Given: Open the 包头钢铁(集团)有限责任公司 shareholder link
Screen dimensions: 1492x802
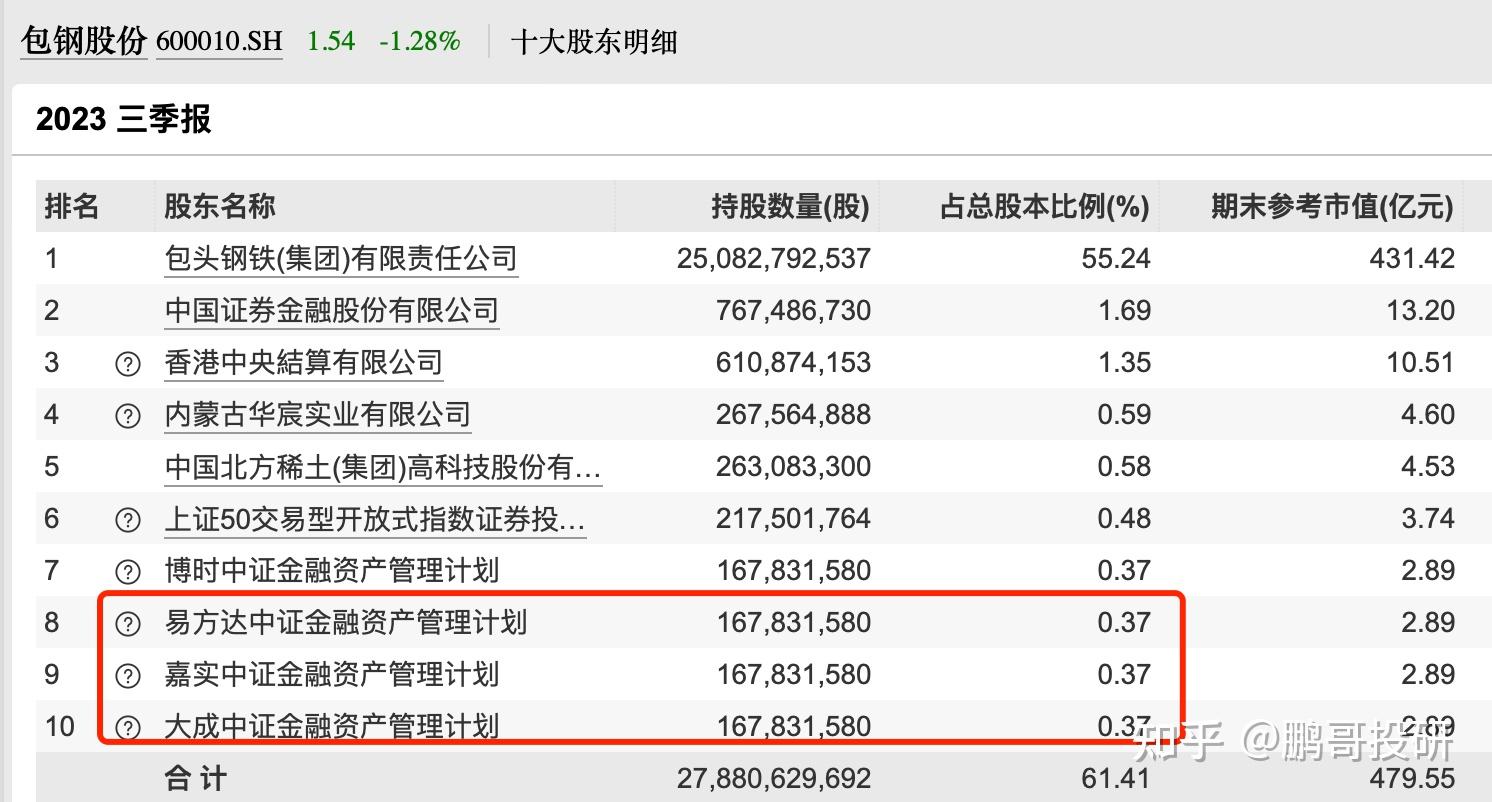Looking at the screenshot, I should tap(341, 257).
